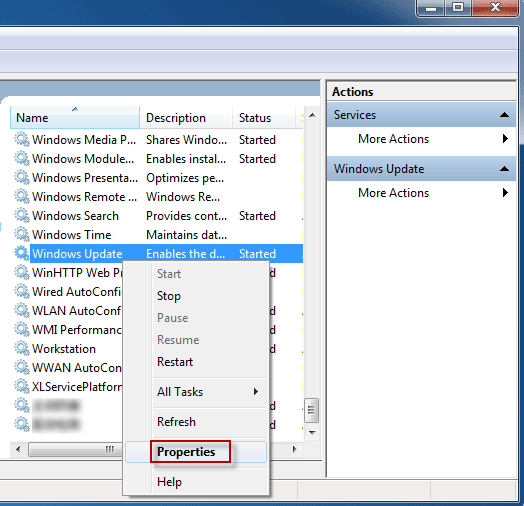Click the gear icon beside WMI Performance
This screenshot has height=506, width=524.
[x=22, y=330]
